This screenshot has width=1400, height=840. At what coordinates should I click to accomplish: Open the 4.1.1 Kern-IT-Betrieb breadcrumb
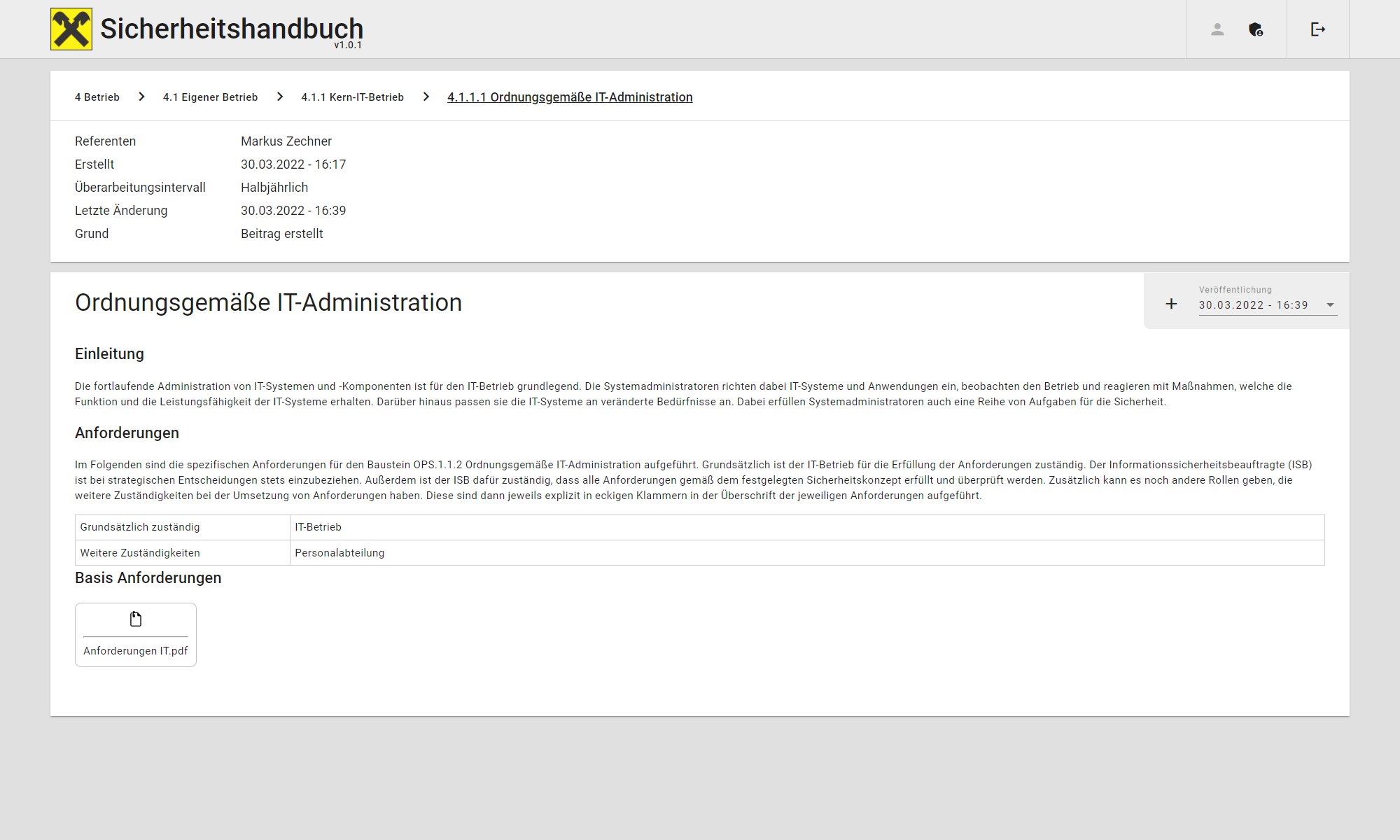pos(352,97)
